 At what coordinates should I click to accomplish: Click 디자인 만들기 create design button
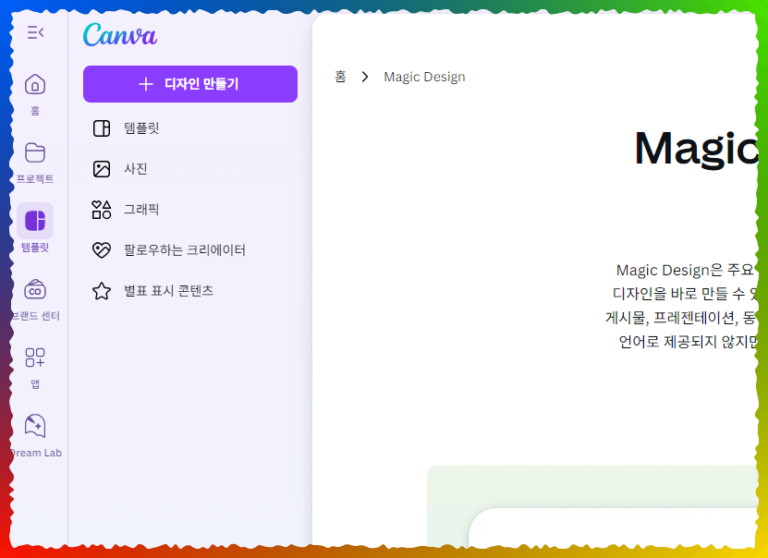(190, 84)
